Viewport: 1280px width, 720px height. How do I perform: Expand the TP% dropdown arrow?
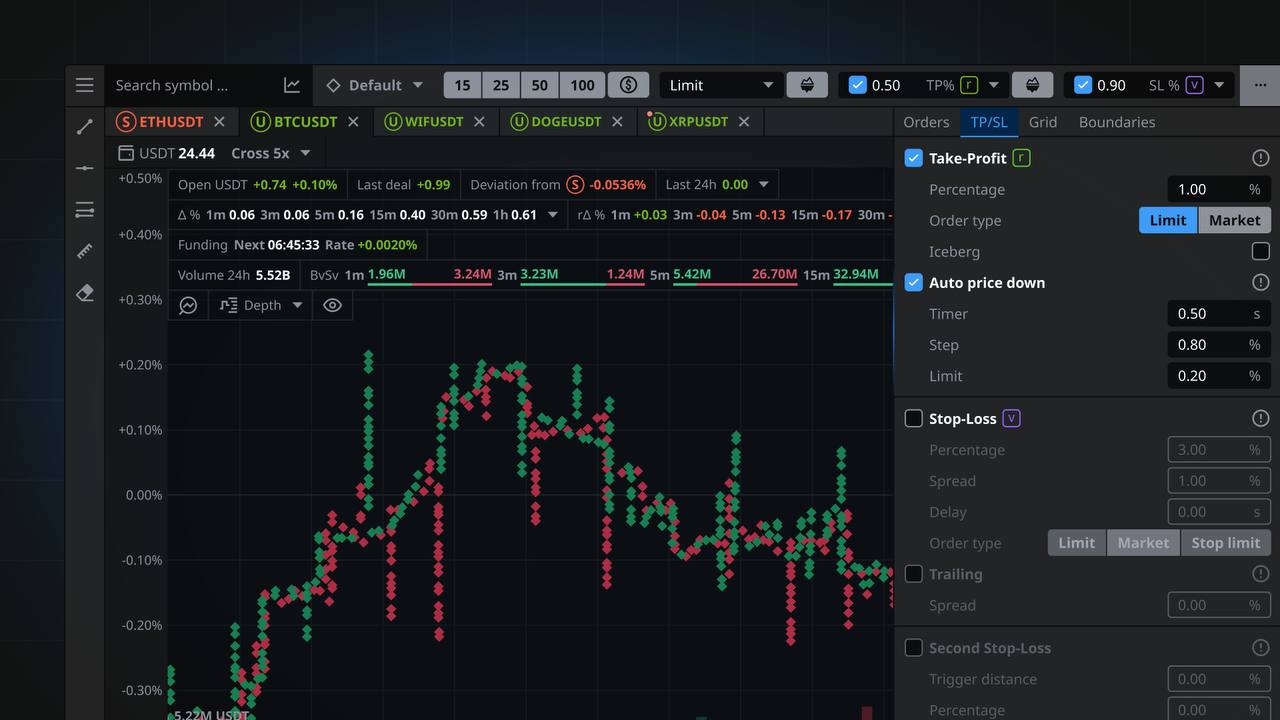[994, 85]
